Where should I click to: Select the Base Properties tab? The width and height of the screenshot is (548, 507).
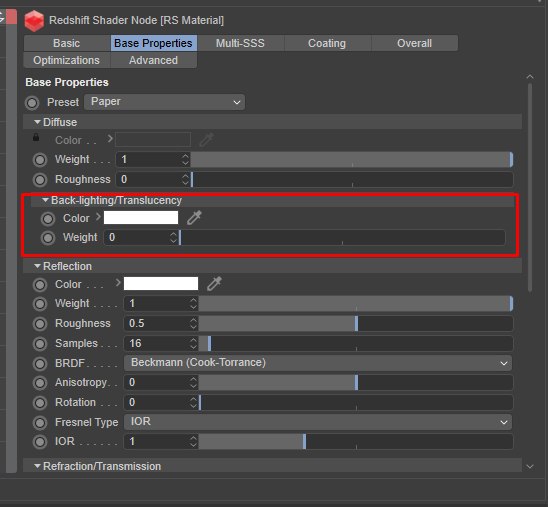click(x=153, y=43)
